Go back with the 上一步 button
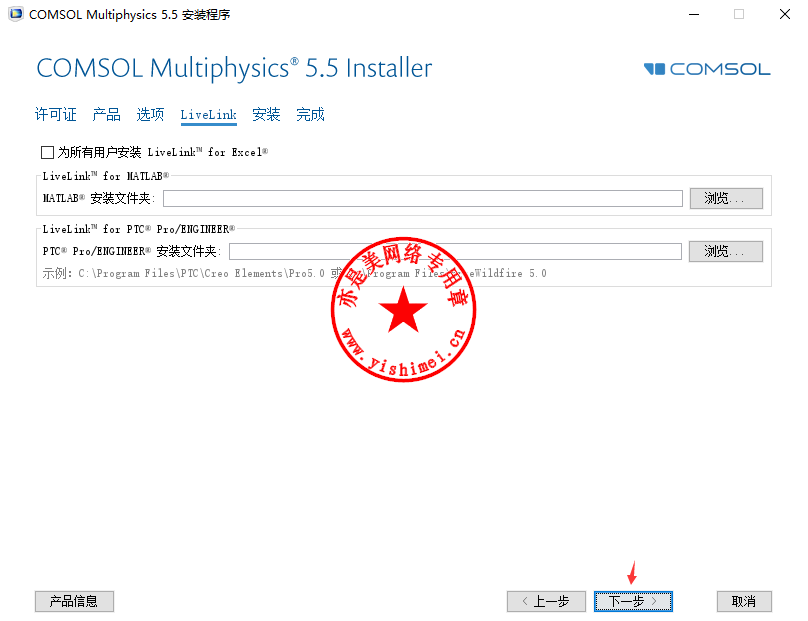 pyautogui.click(x=546, y=601)
